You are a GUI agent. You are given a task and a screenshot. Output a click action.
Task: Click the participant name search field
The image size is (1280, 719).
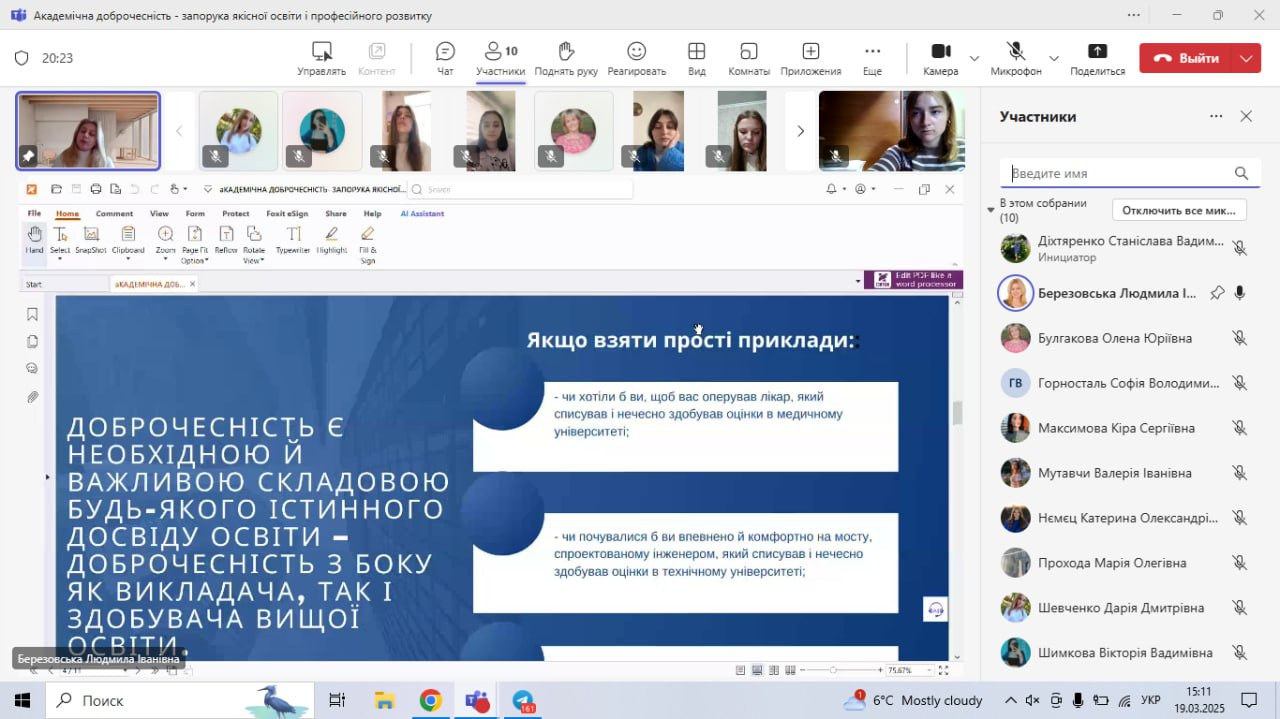click(x=1120, y=173)
